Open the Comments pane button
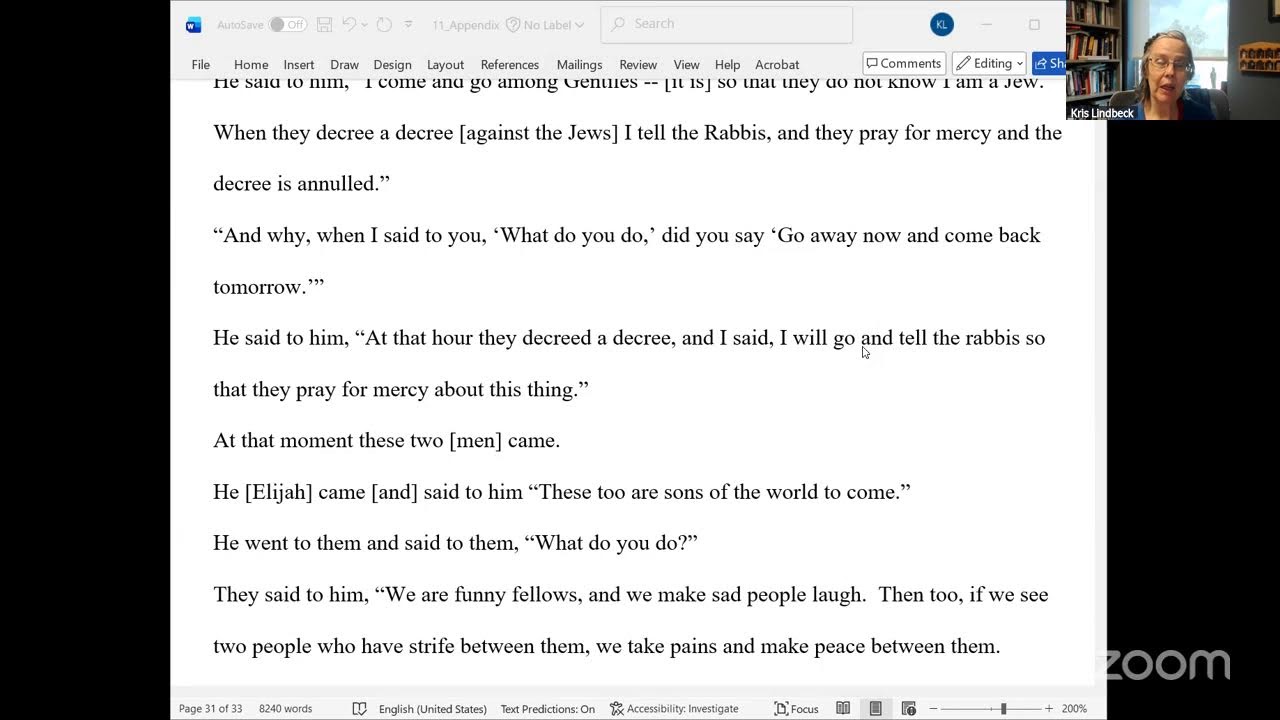The width and height of the screenshot is (1280, 720). (x=904, y=63)
